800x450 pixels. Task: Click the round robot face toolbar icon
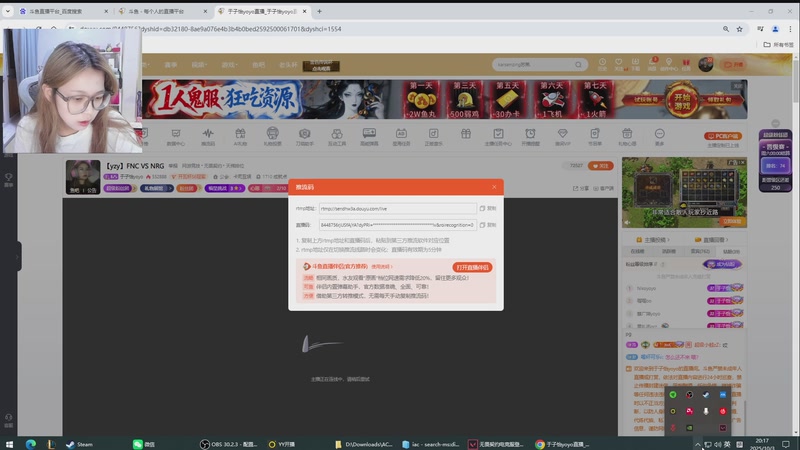coord(272,137)
